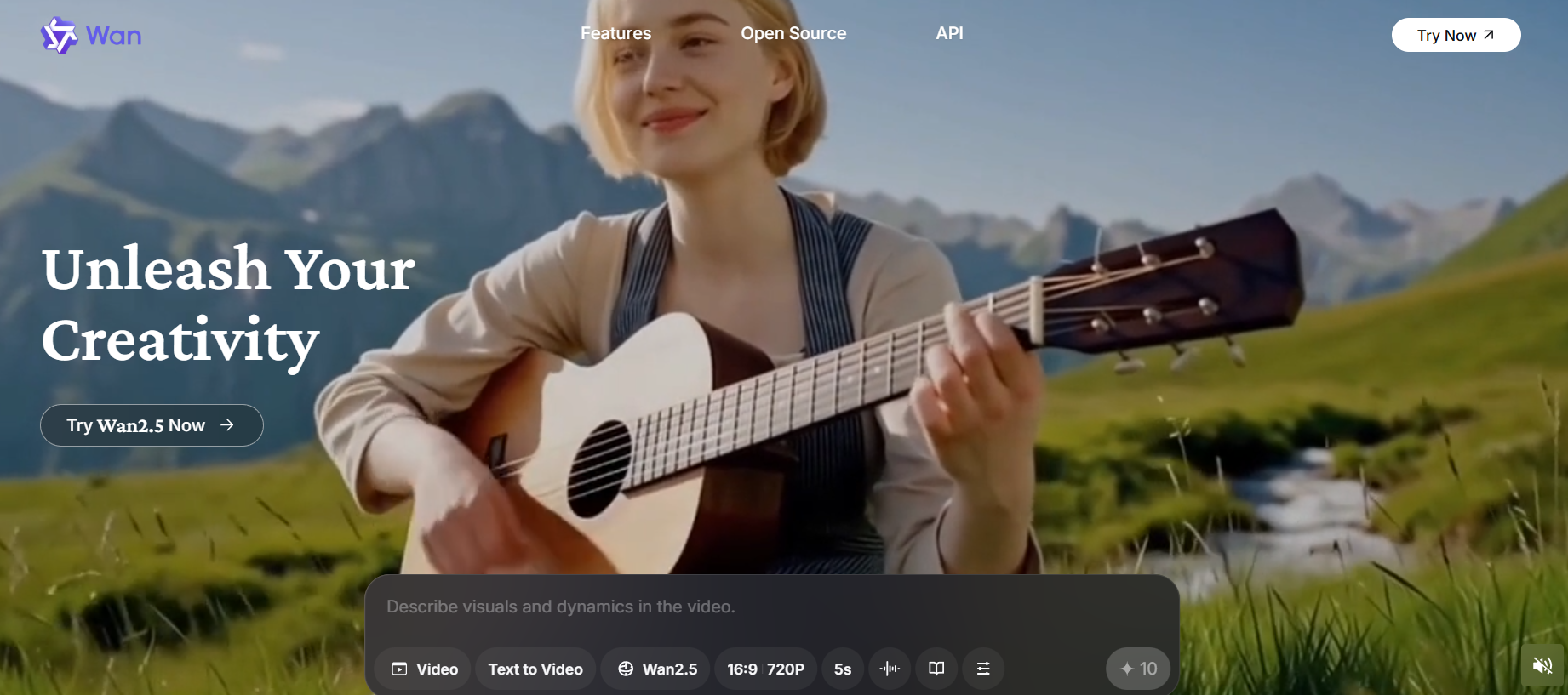Click the Wan logo

(x=91, y=36)
